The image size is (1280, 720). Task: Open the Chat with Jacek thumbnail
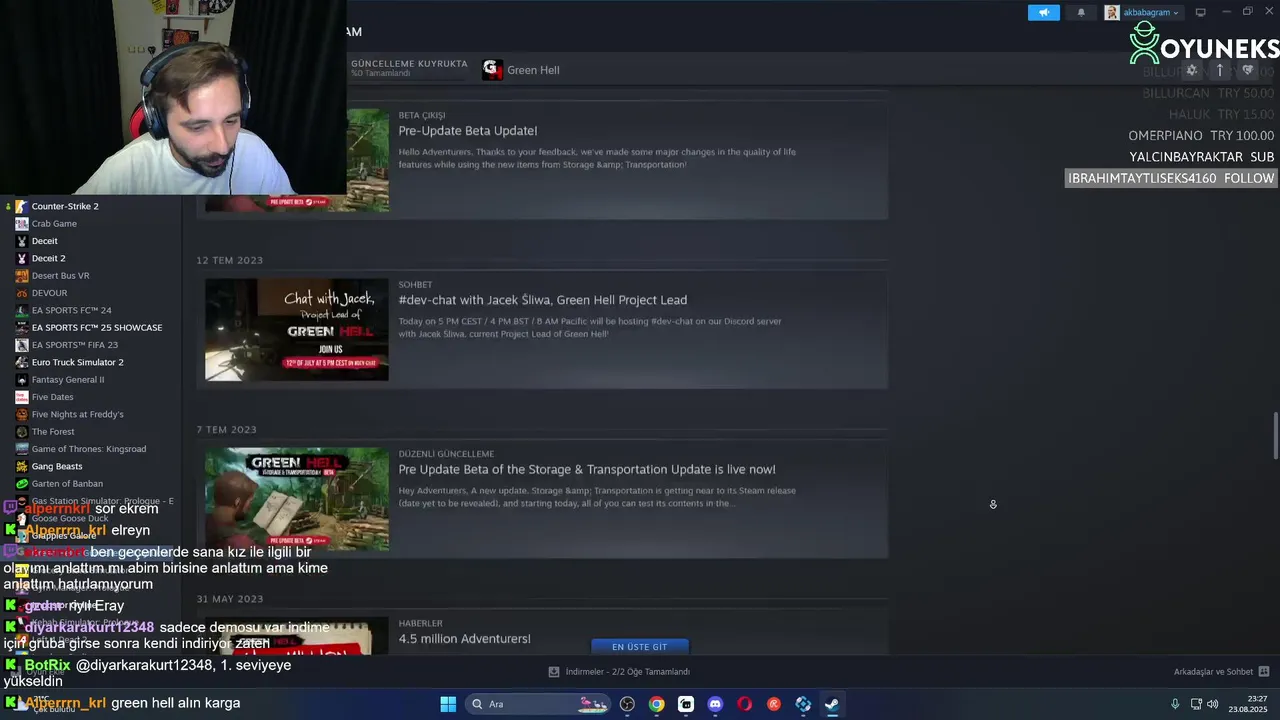[297, 329]
